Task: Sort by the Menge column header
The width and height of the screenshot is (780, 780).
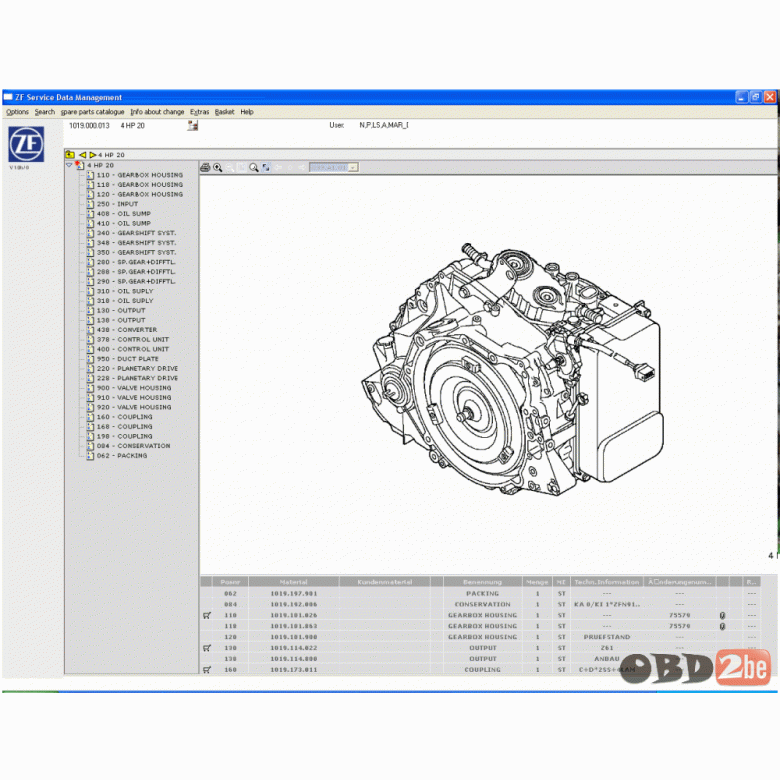Action: [x=537, y=582]
